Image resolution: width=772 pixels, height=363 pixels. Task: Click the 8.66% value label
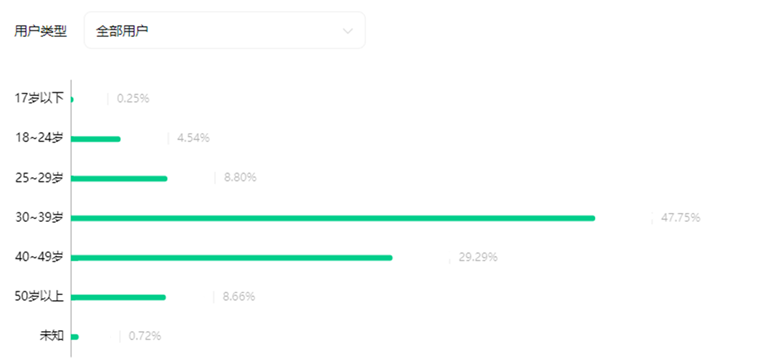click(x=239, y=297)
